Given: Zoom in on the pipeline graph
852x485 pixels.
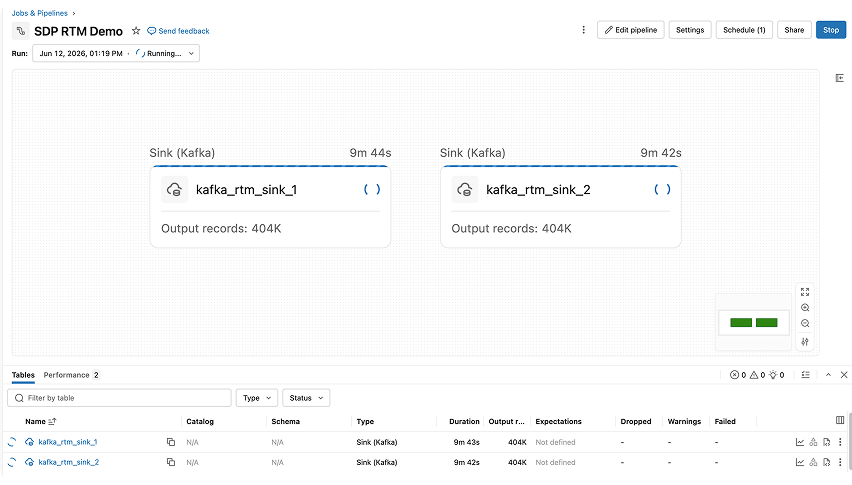Looking at the screenshot, I should tap(805, 308).
